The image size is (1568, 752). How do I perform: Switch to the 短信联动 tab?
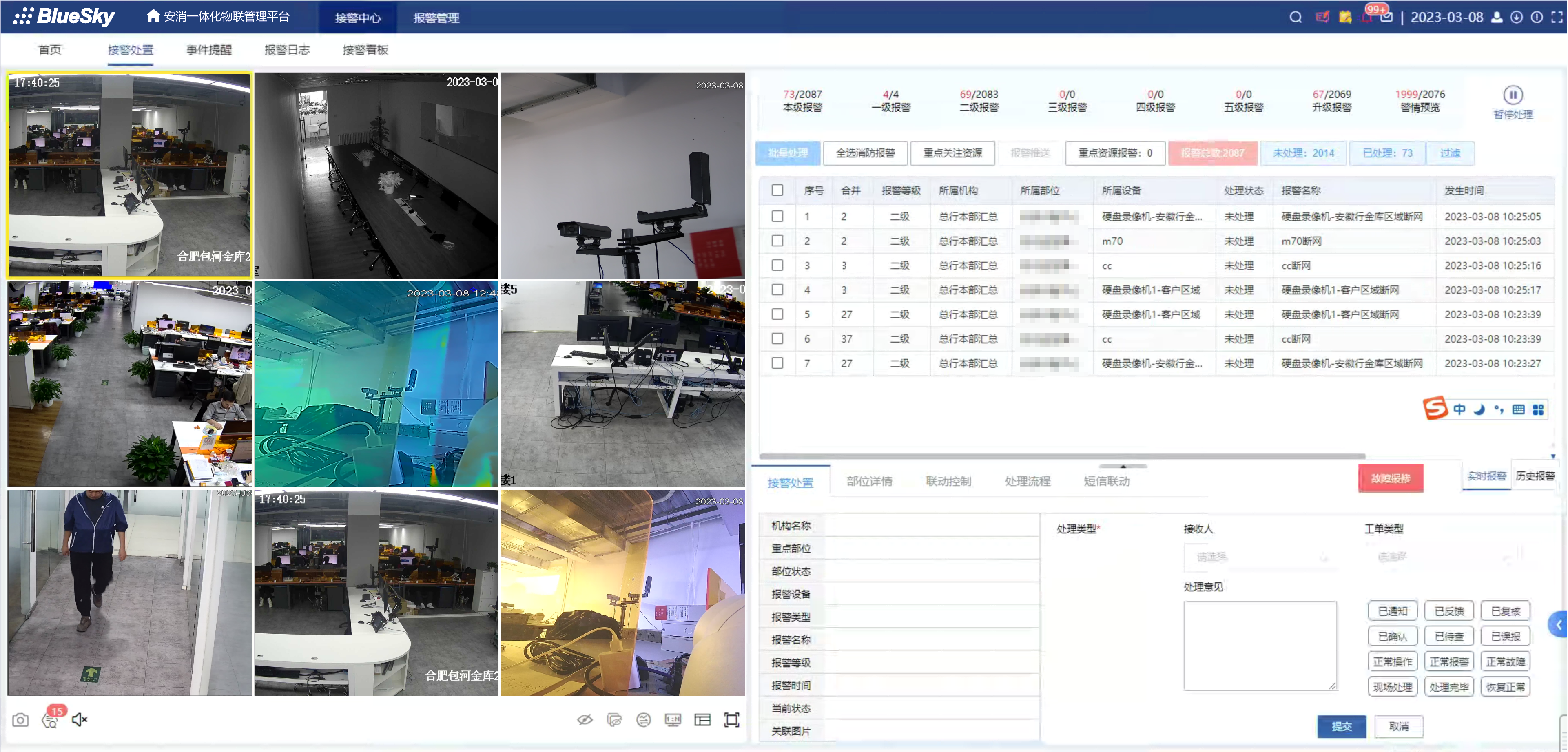[x=1107, y=481]
